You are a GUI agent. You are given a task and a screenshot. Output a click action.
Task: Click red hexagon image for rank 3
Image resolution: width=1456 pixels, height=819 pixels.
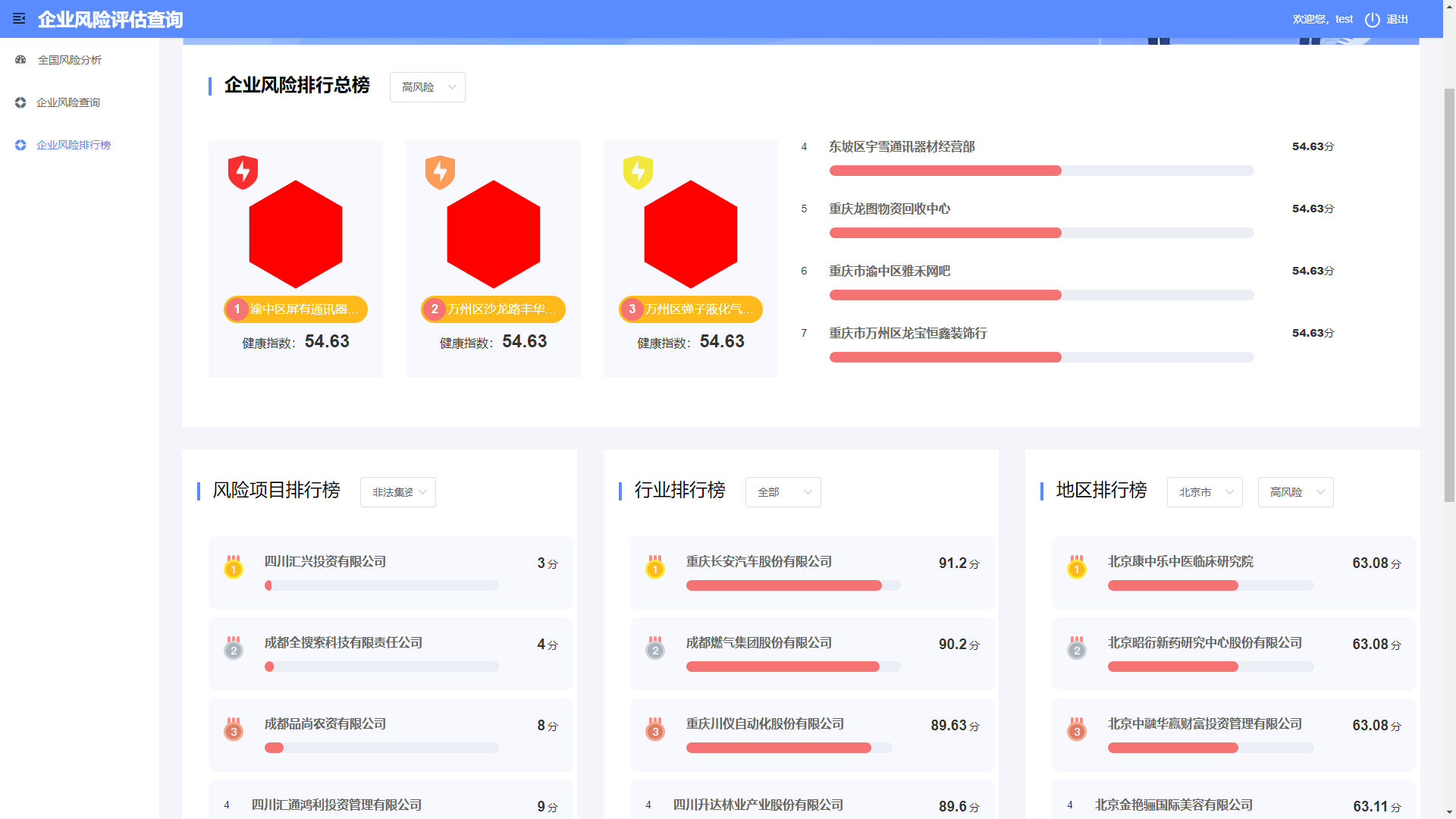691,234
